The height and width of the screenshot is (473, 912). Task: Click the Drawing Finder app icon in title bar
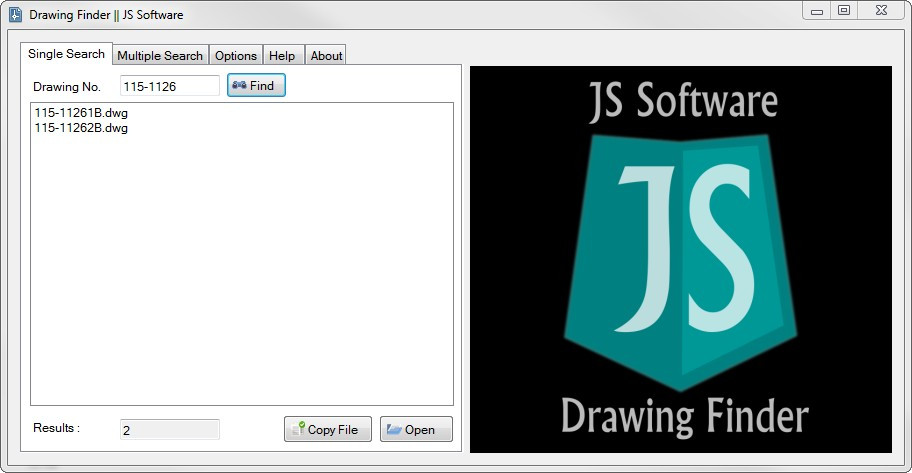(16, 15)
